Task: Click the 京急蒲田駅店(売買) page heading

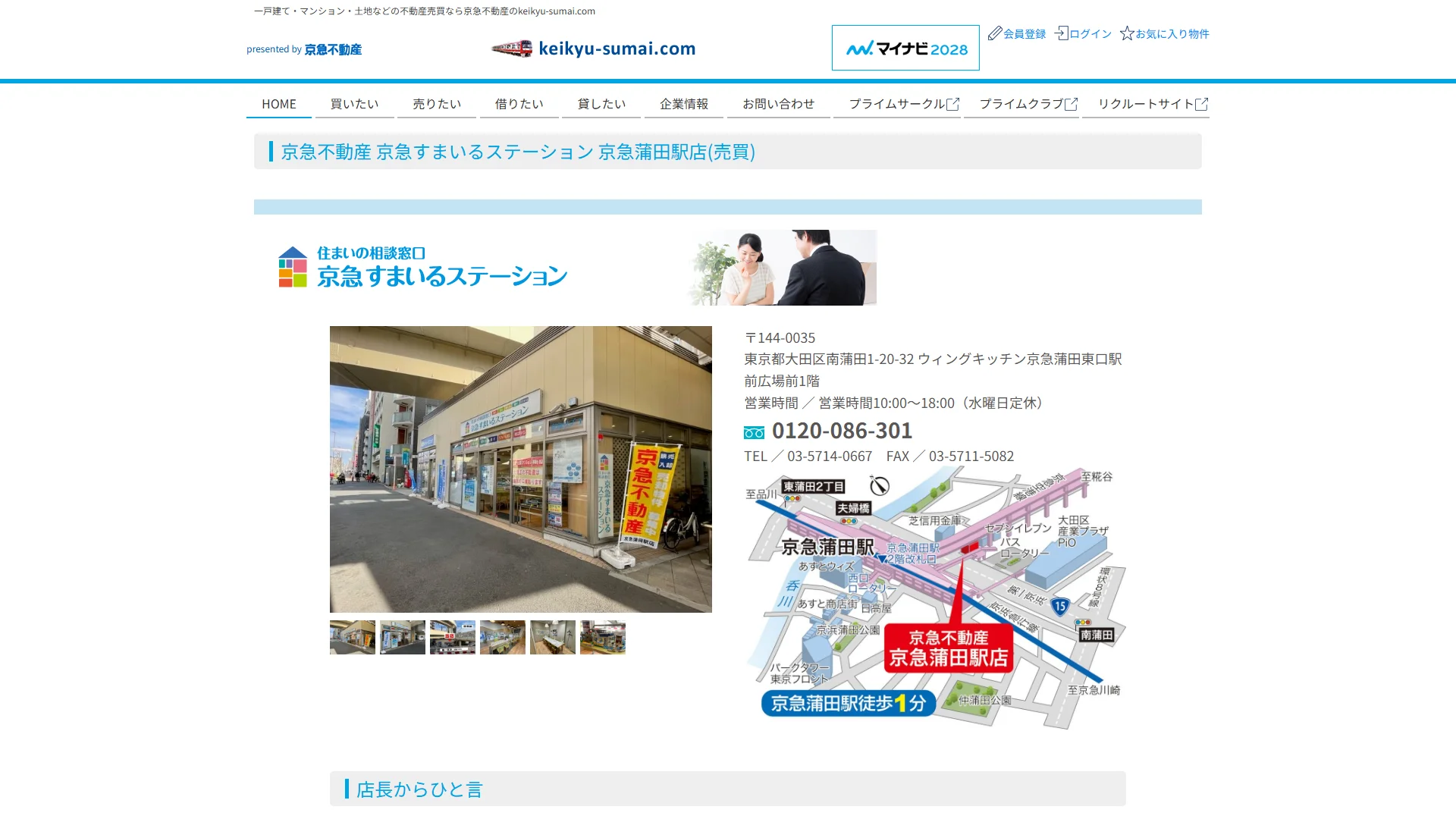Action: [518, 152]
